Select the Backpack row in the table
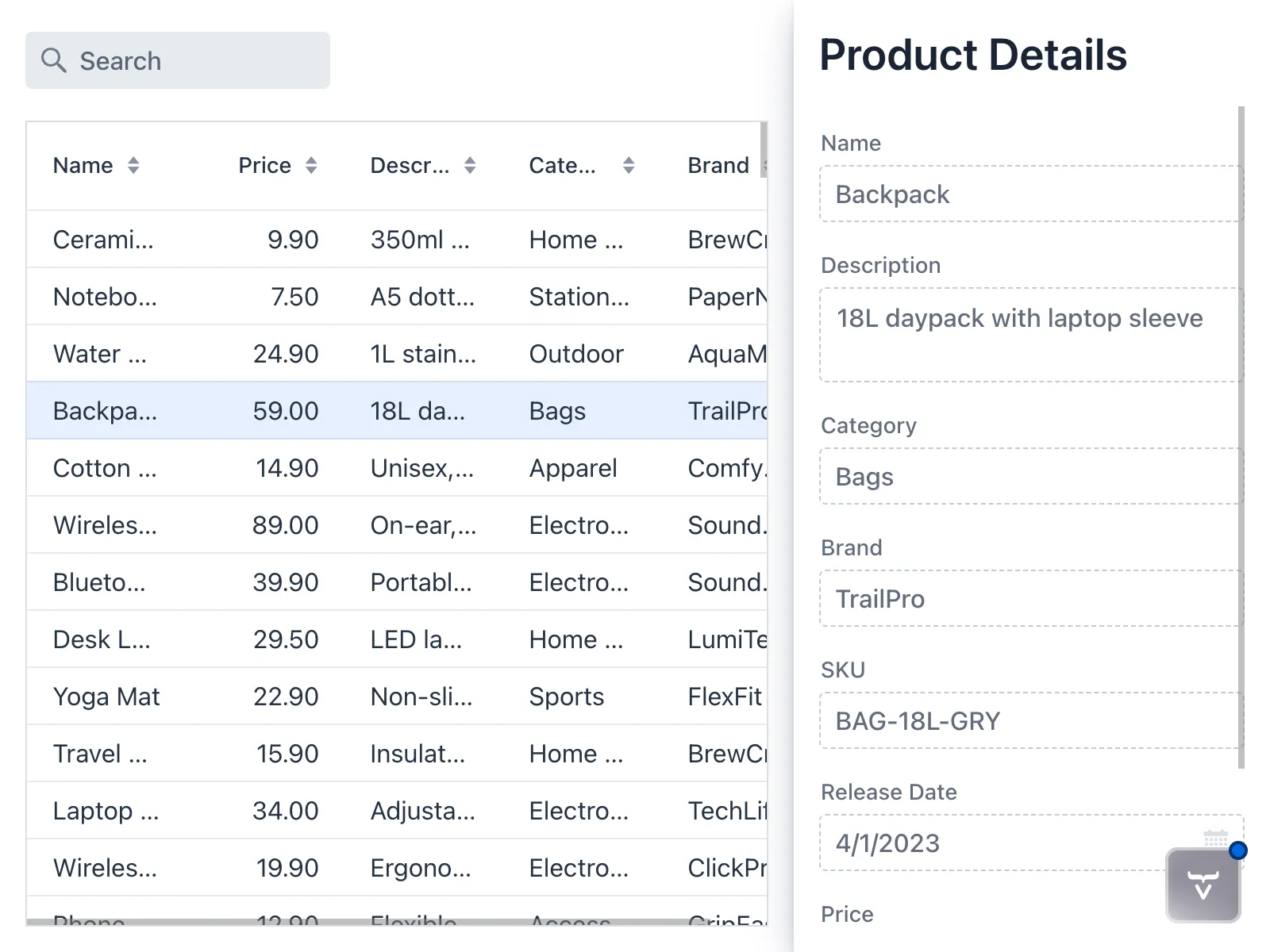 [317, 410]
